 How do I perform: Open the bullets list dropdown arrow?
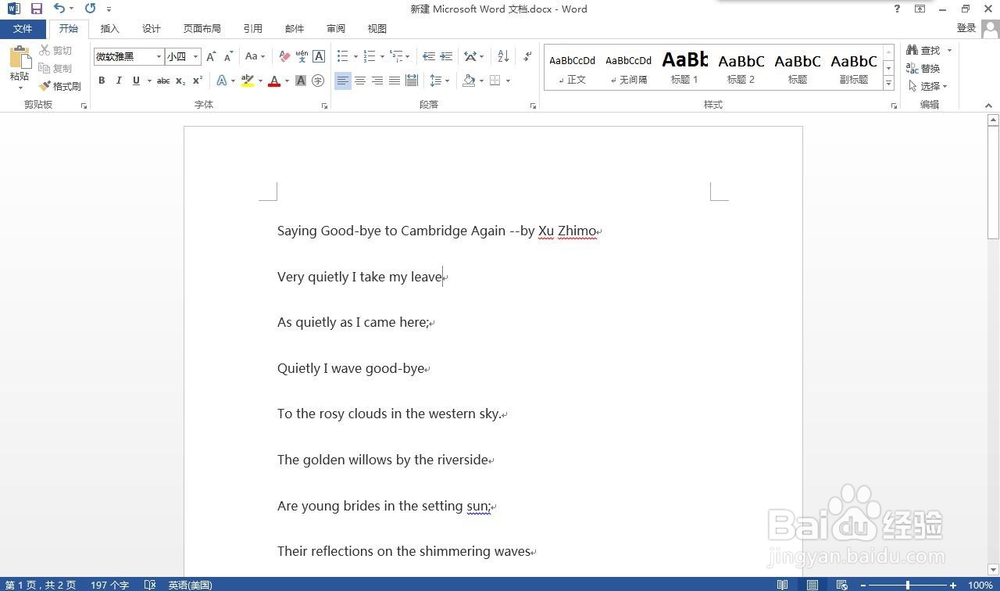(x=356, y=57)
